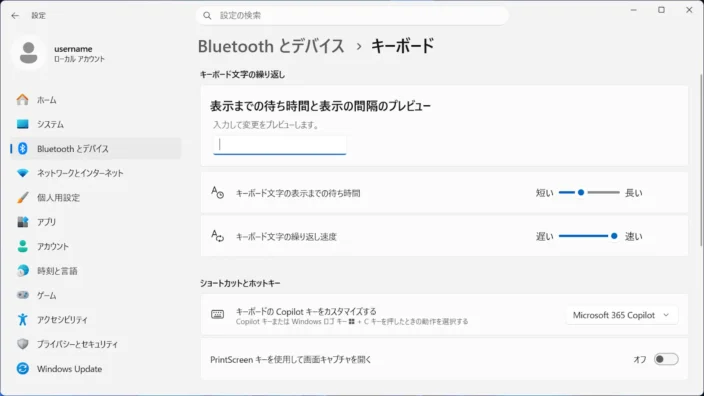Maximize the Settings window
The image size is (704, 396).
tap(661, 10)
